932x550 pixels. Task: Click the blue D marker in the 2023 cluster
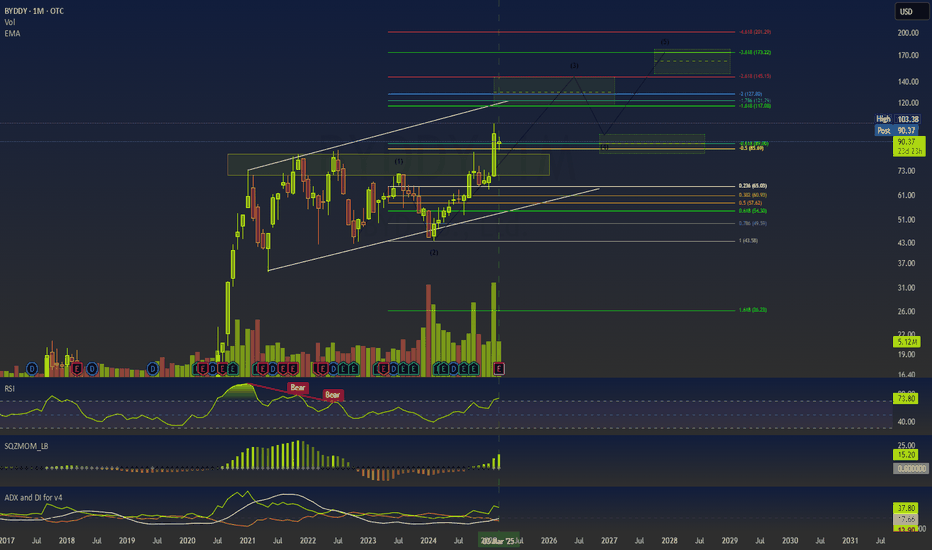pyautogui.click(x=393, y=369)
